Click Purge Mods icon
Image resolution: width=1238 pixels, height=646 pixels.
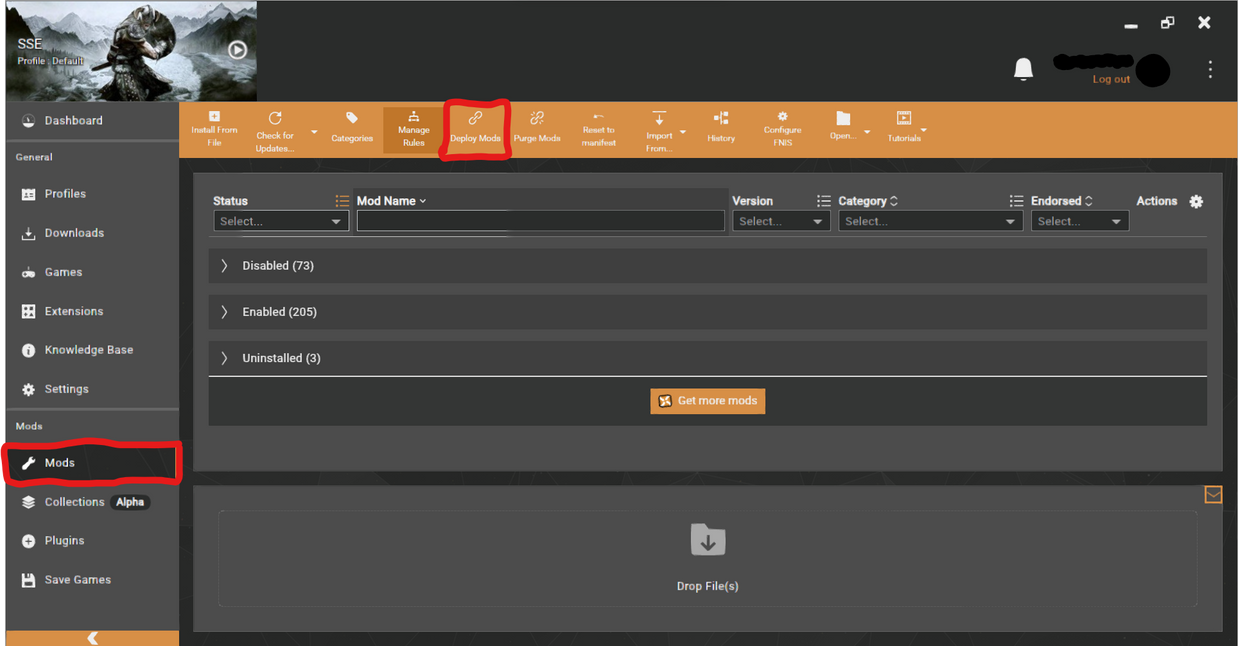(537, 118)
